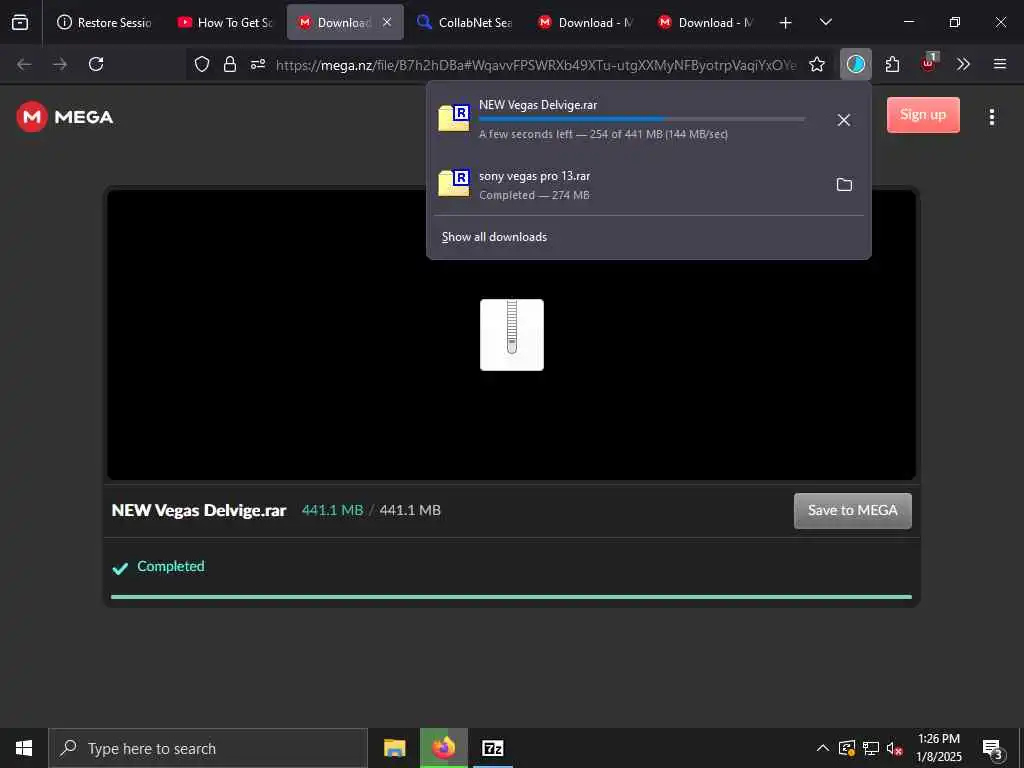Screen dimensions: 1024x768
Task: Switch to the fifth tab, a MEGA Download tab
Action: [585, 22]
